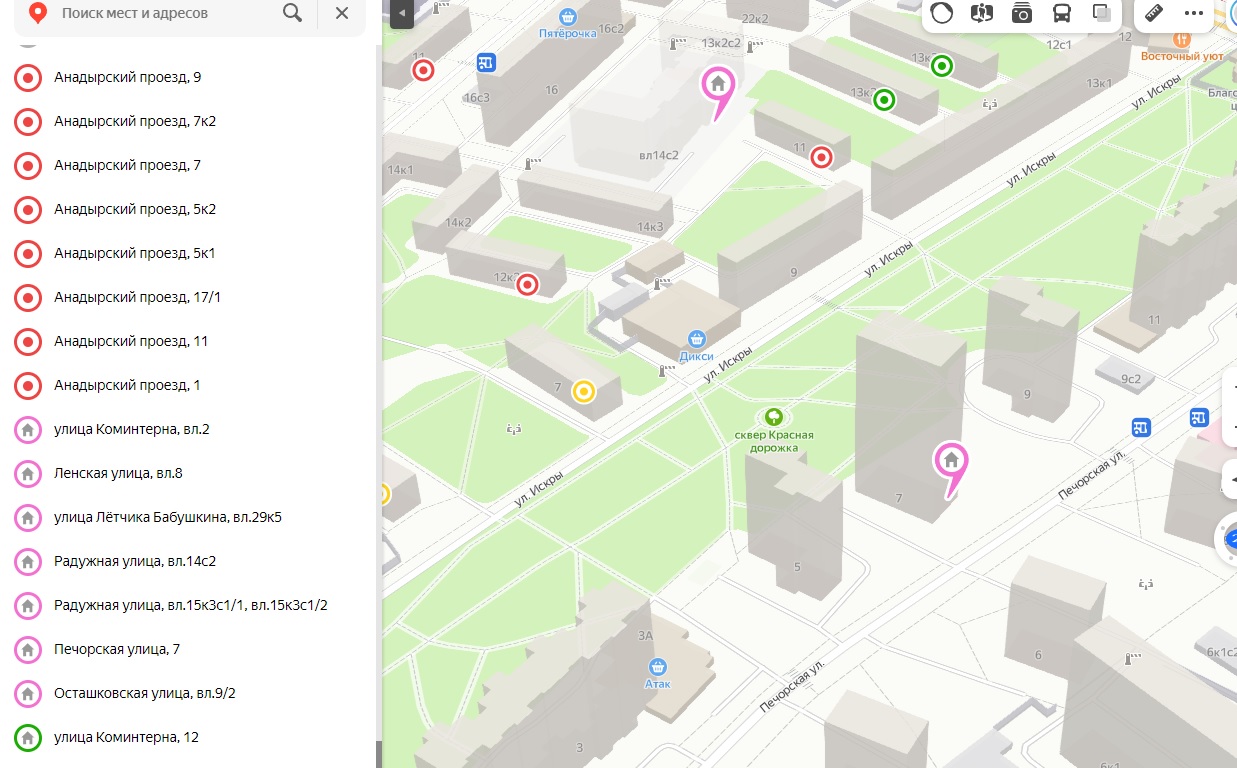Click building label 9с2
Viewport: 1237px width, 768px height.
[x=1131, y=379]
